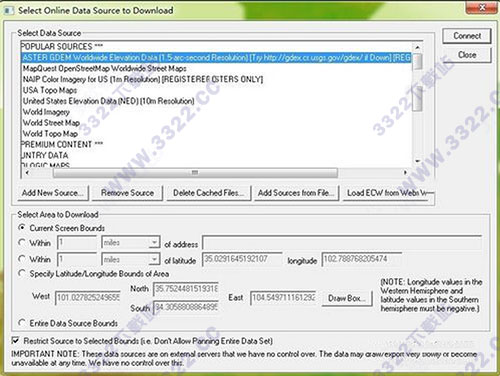Click distance field in latitude row
This screenshot has height=376, width=500.
pos(77,259)
